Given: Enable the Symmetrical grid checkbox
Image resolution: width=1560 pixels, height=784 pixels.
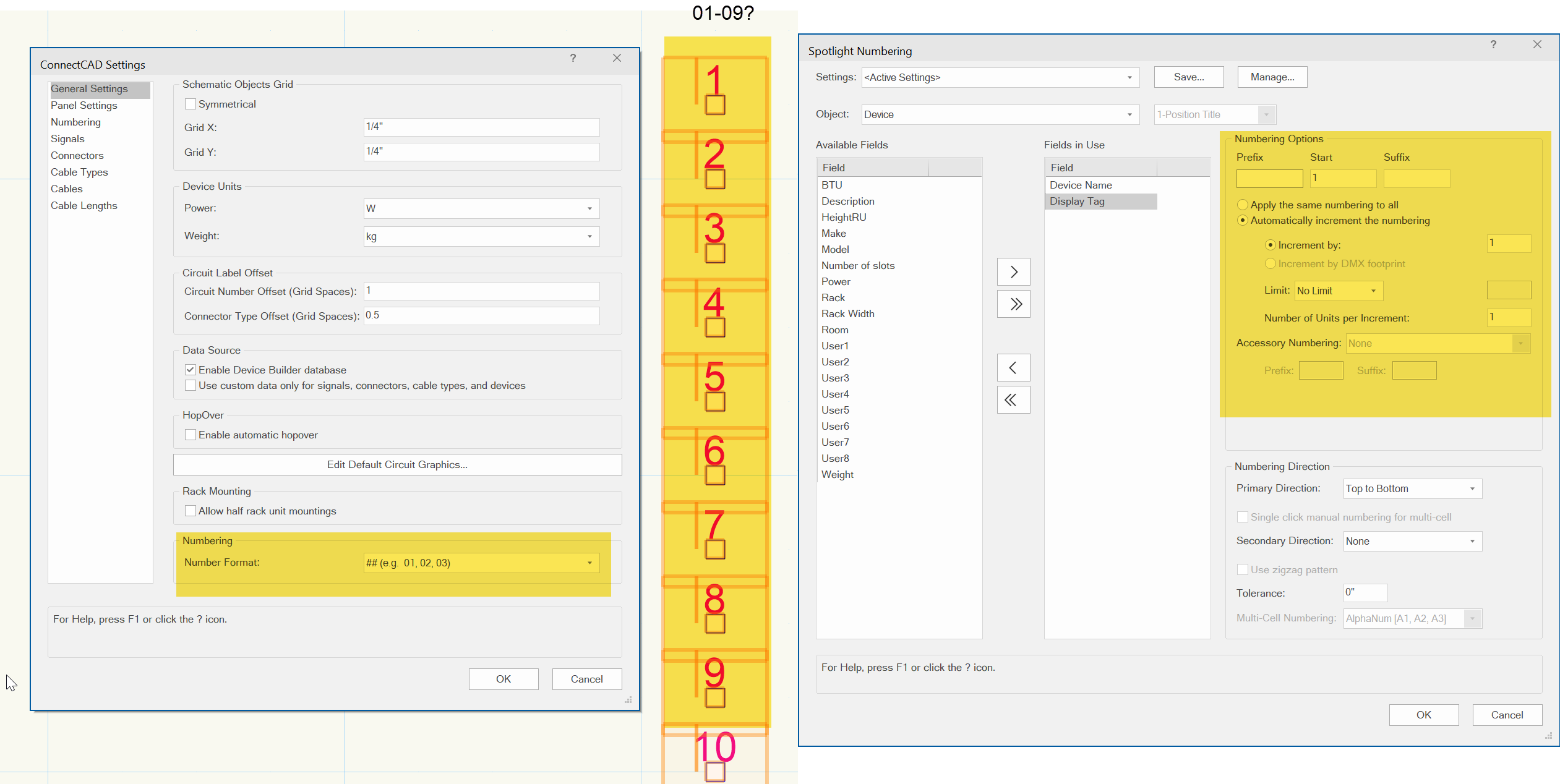Looking at the screenshot, I should (191, 103).
